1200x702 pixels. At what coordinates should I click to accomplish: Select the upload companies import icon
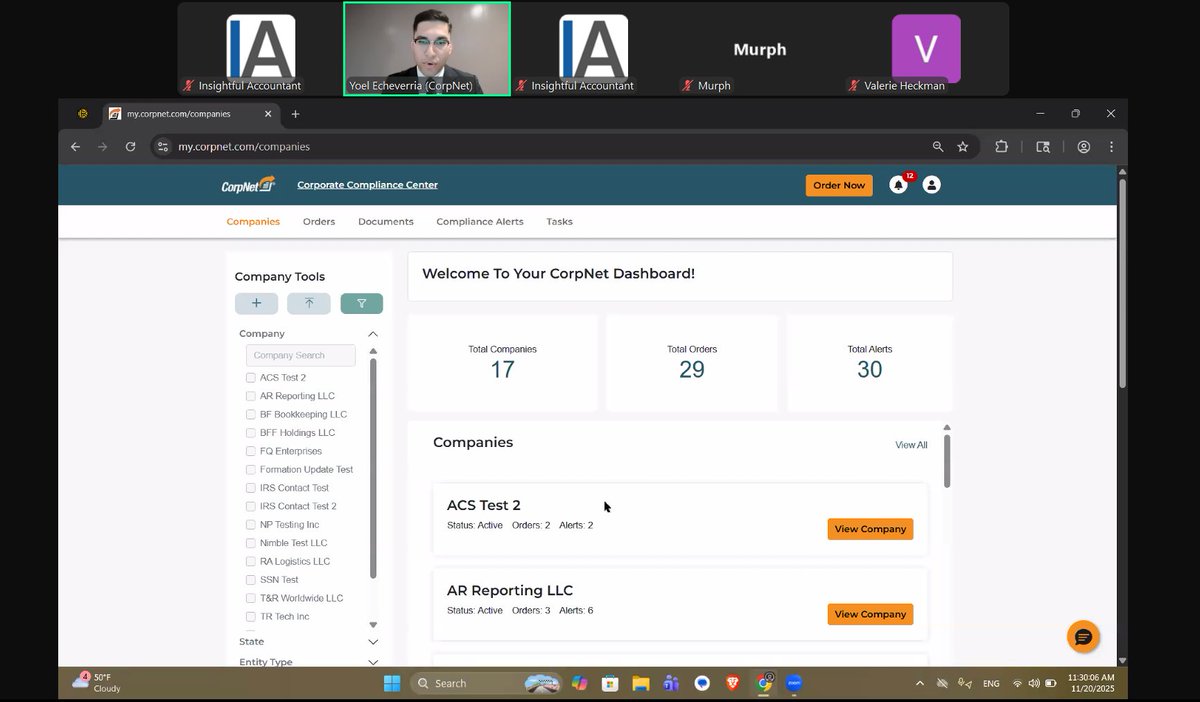[309, 303]
